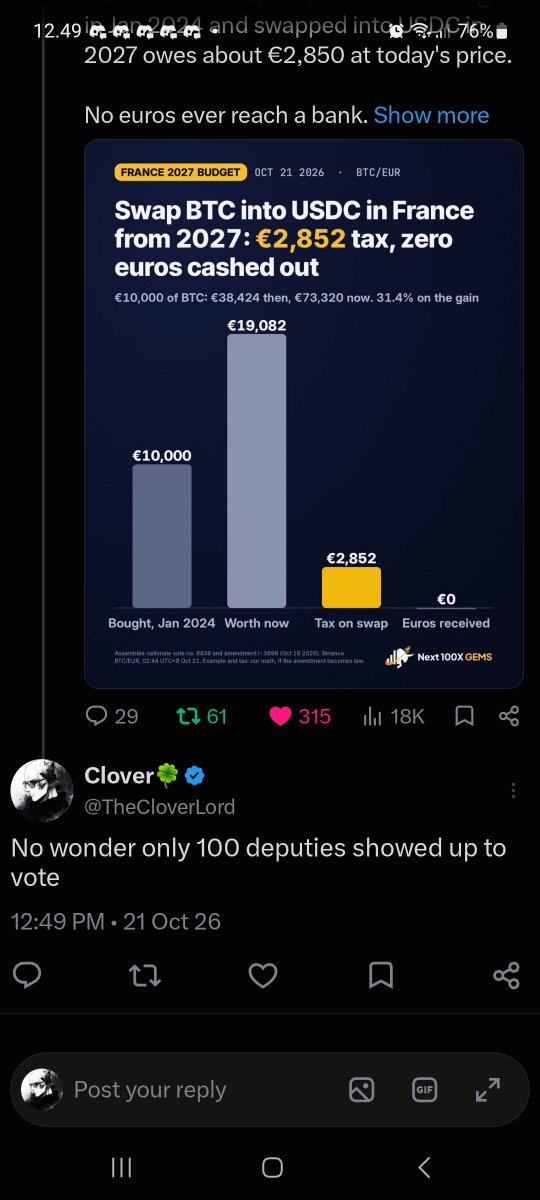The height and width of the screenshot is (1200, 540).
Task: Open Clover's profile avatar
Action: coord(42,790)
